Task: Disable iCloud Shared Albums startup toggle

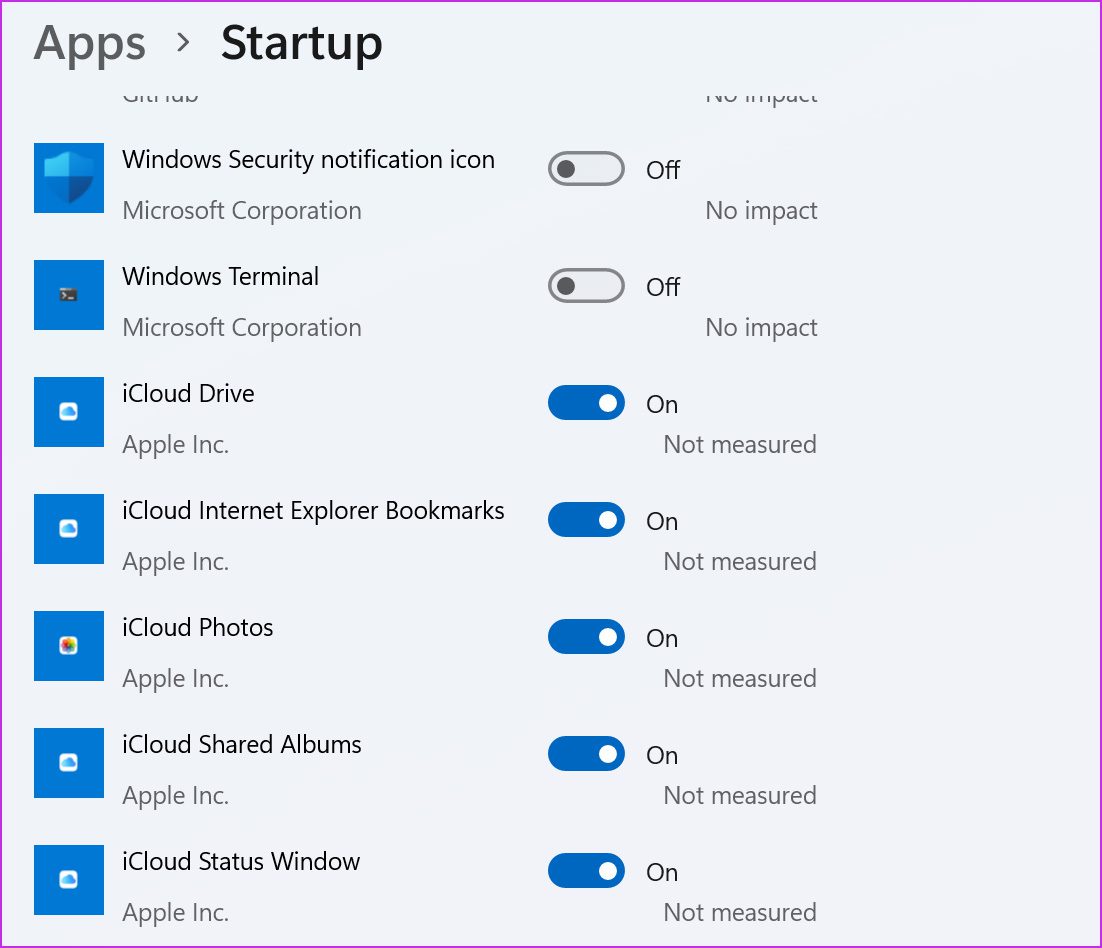Action: tap(586, 753)
